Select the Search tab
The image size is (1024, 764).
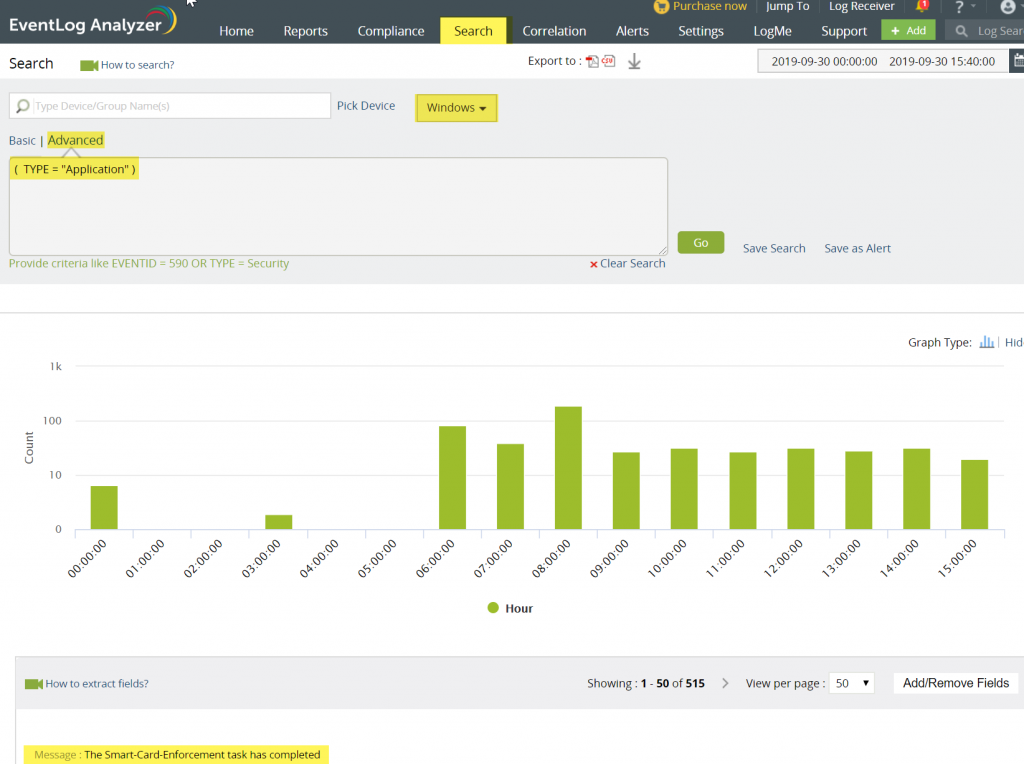473,31
